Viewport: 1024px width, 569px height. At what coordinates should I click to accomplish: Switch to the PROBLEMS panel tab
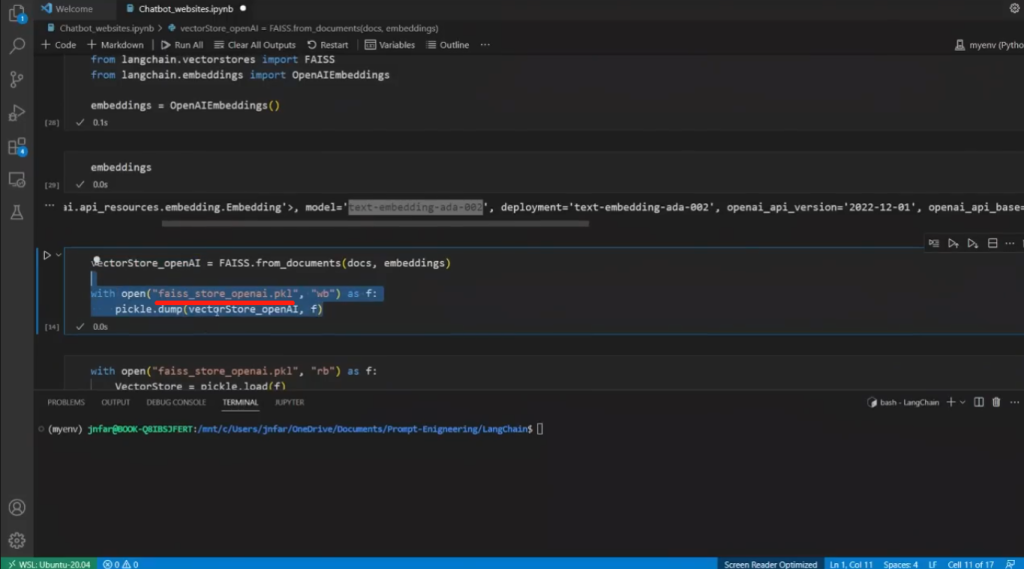(66, 402)
